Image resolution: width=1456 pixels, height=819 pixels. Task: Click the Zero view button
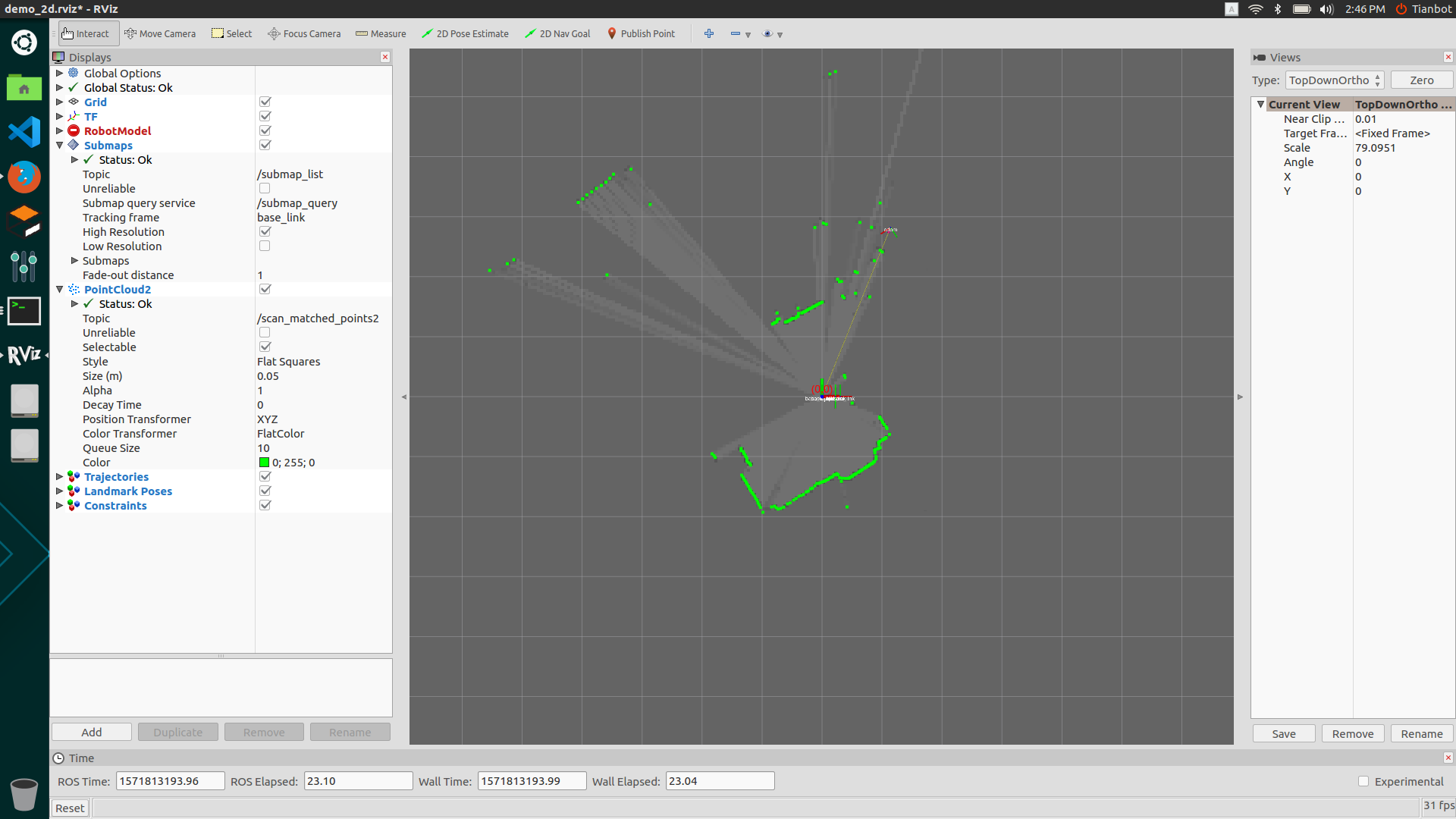pyautogui.click(x=1422, y=80)
